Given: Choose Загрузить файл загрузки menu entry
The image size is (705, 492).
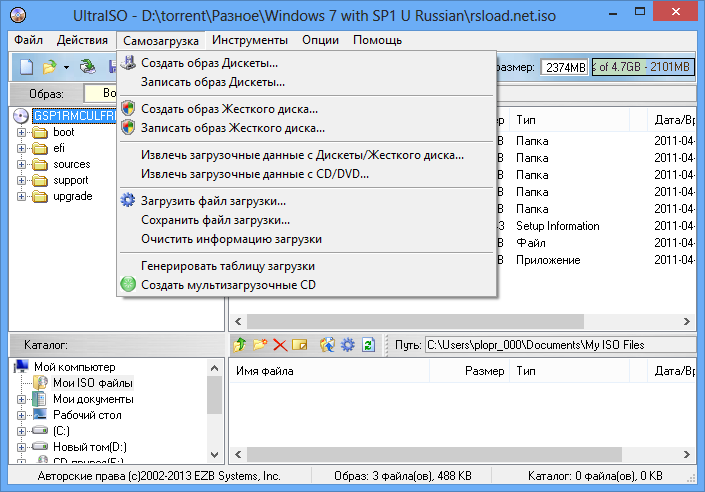Looking at the screenshot, I should (307, 201).
